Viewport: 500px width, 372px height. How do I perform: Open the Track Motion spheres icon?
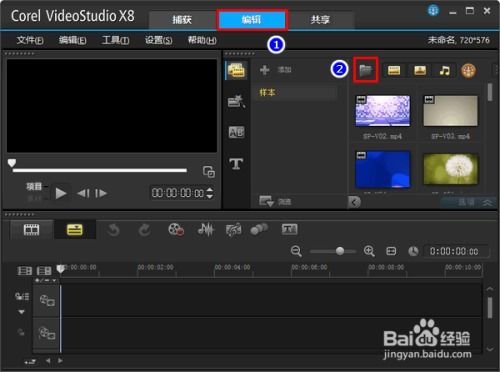tap(259, 229)
